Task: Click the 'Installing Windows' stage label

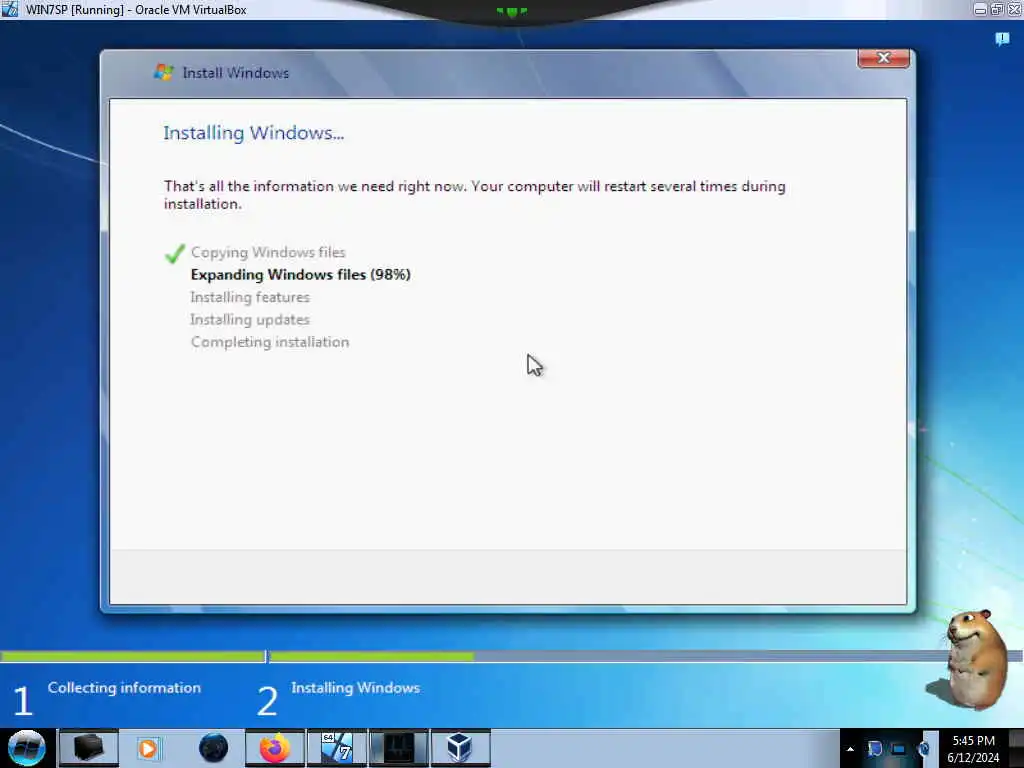Action: coord(355,688)
